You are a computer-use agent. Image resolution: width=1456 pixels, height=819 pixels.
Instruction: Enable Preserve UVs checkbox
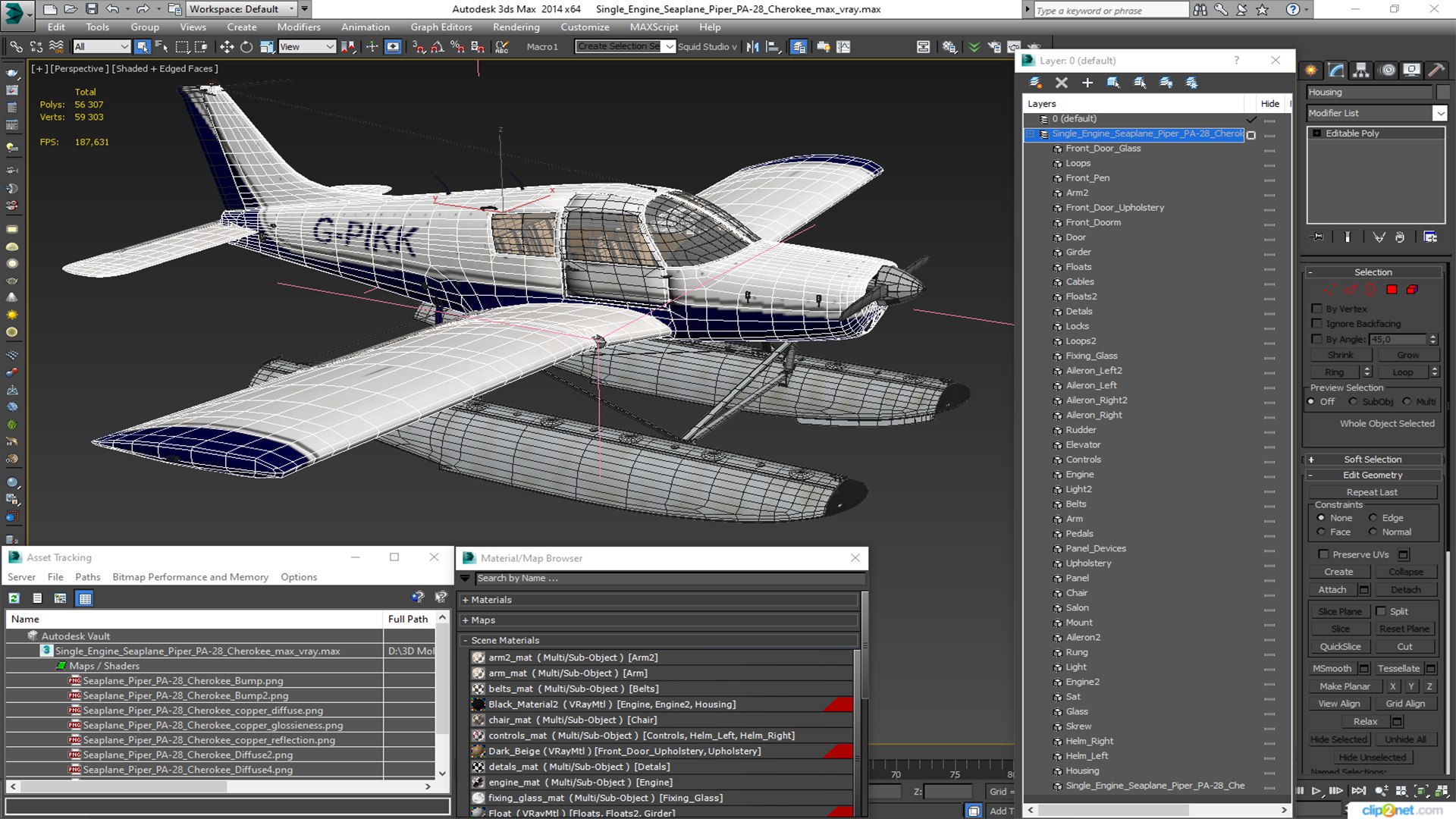(1323, 554)
